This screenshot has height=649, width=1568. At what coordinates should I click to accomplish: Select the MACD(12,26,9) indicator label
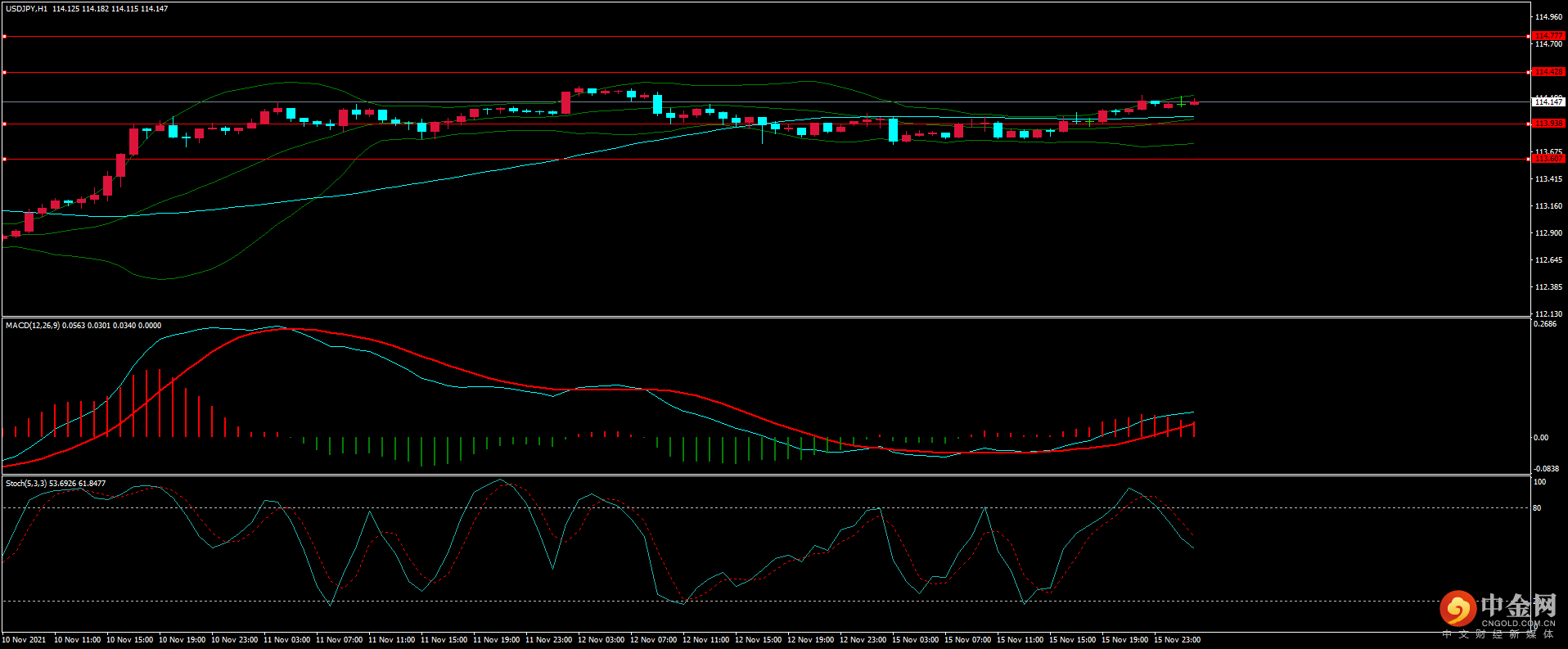coord(32,326)
